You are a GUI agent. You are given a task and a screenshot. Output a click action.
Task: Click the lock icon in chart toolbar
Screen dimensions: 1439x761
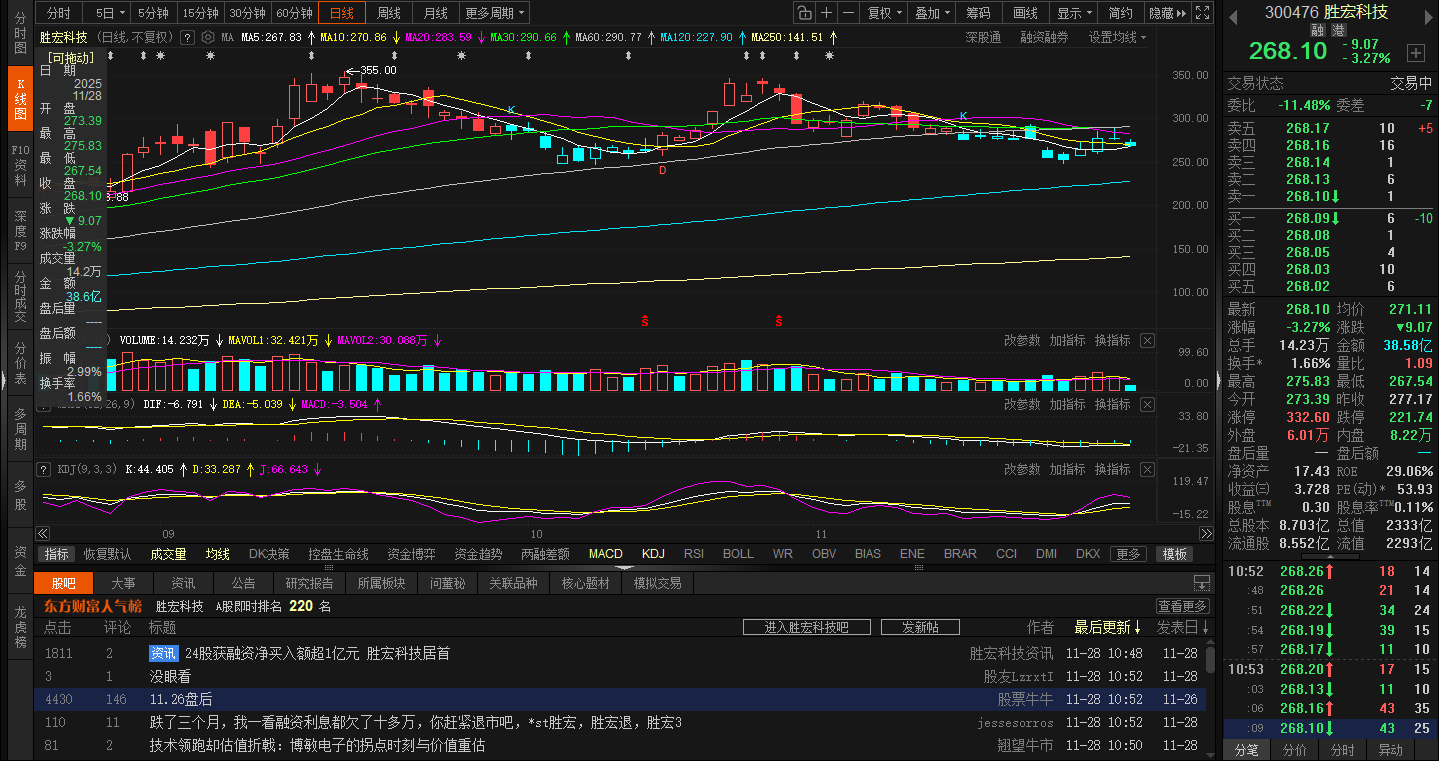coord(803,13)
